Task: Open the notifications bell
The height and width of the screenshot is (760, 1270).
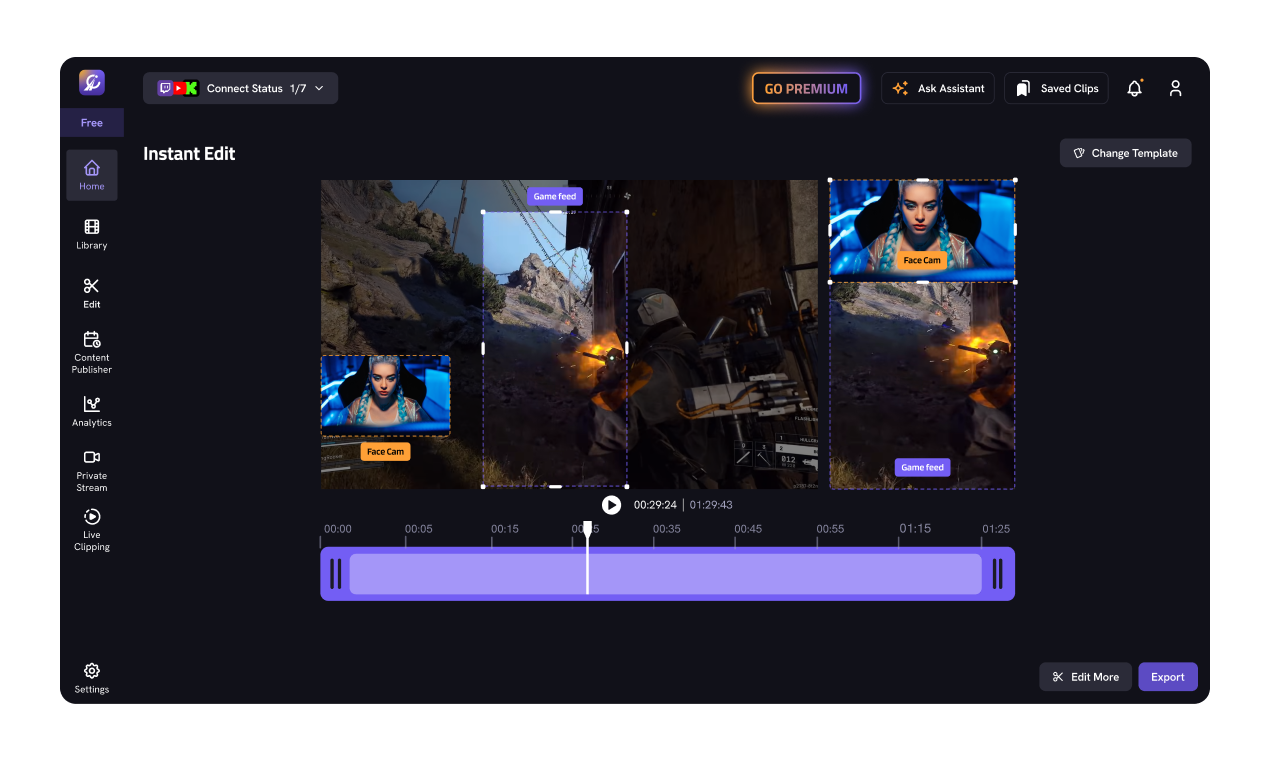Action: tap(1134, 88)
